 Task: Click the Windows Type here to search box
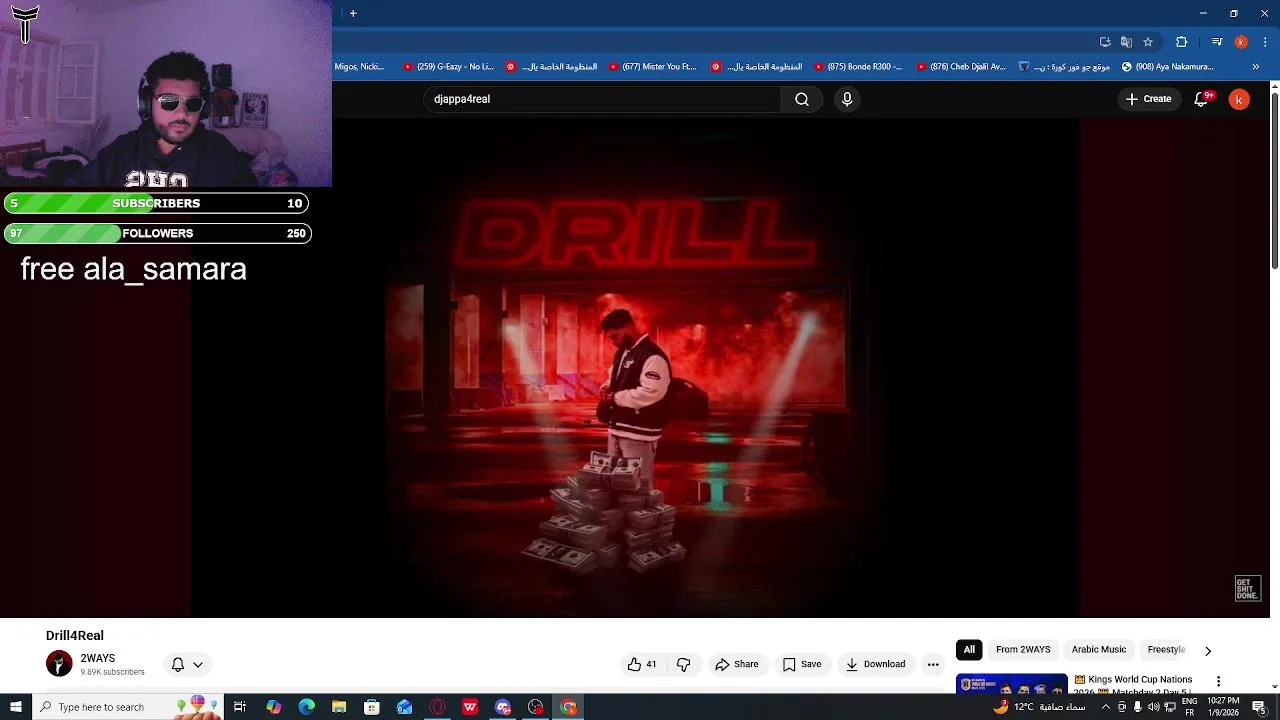[x=128, y=707]
